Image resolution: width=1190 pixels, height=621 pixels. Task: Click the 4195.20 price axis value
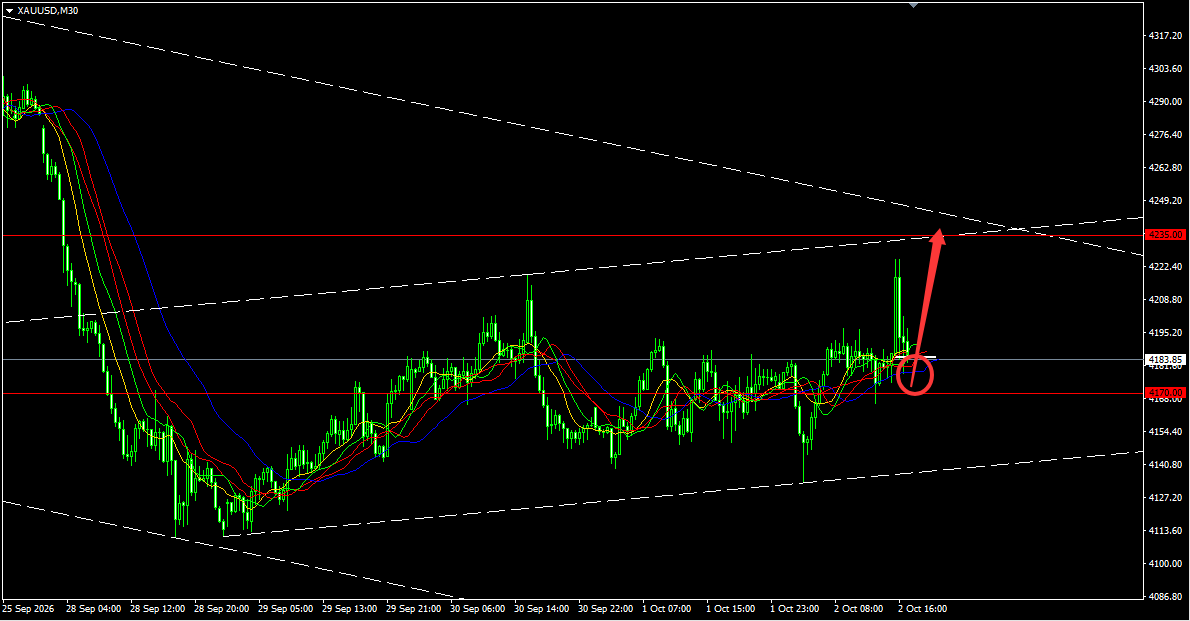point(1165,333)
